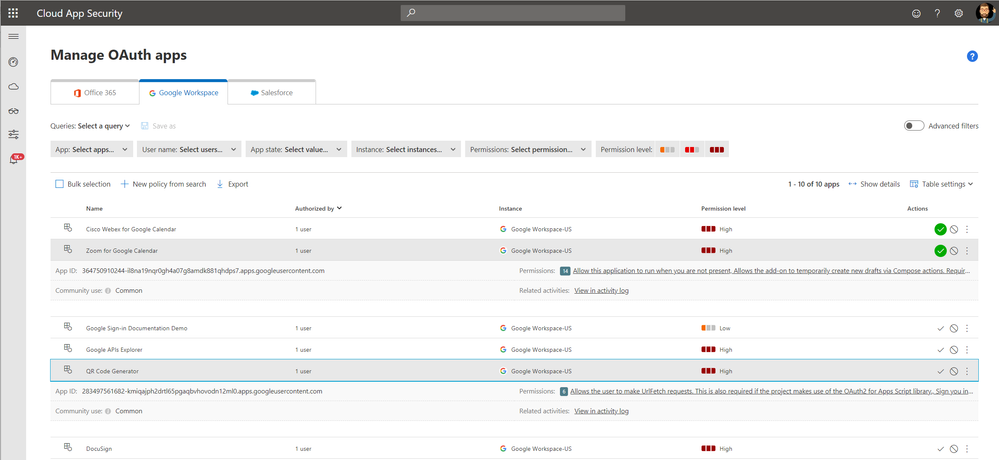The image size is (999, 460).
Task: Open the Investigate glasses icon in sidebar
Action: pos(13,111)
